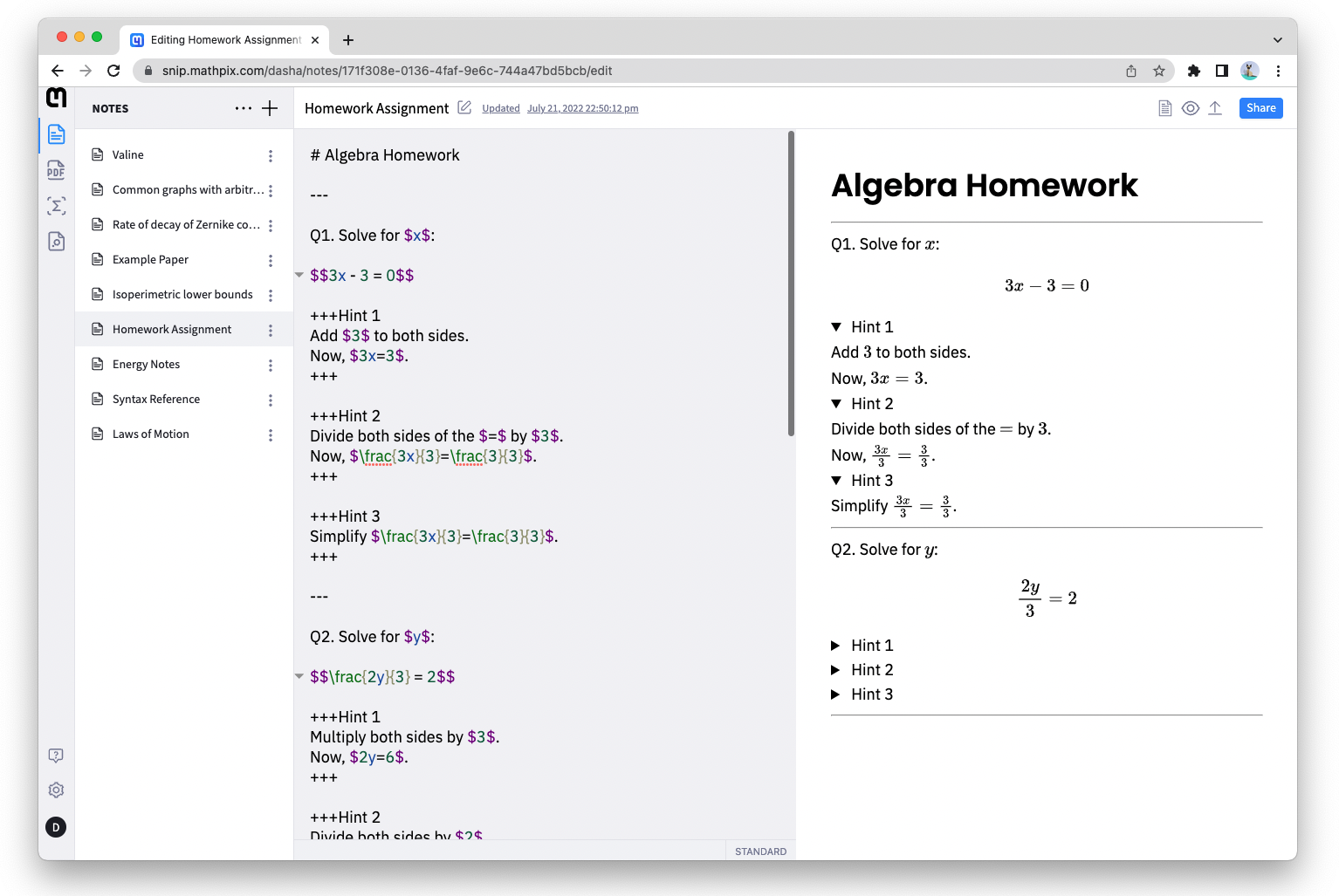Open the document search sidebar icon
1339x896 pixels.
coord(56,242)
